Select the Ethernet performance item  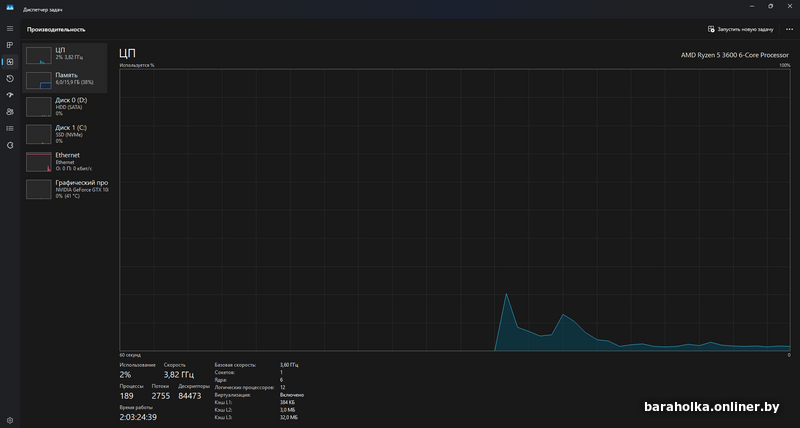(x=65, y=162)
